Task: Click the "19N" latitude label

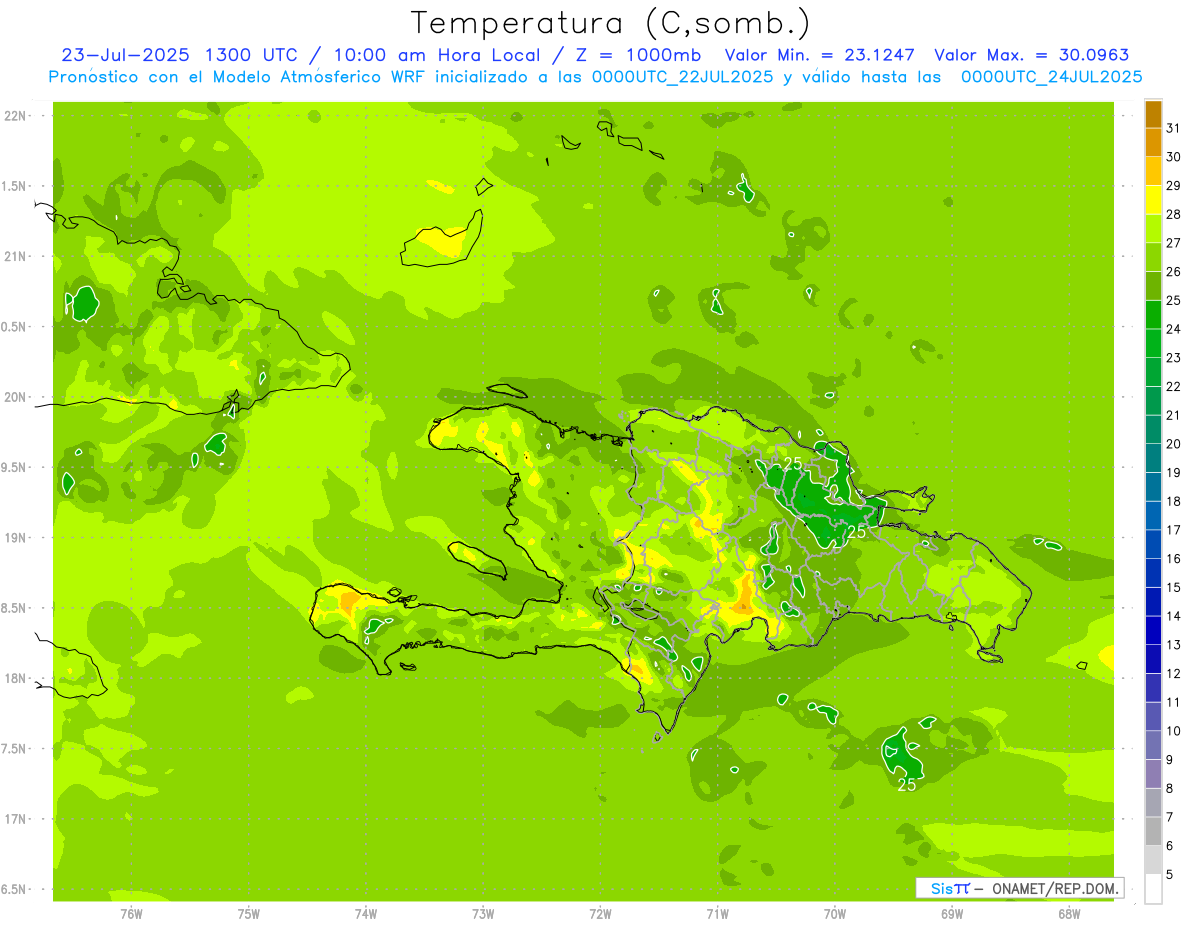Action: (x=16, y=537)
